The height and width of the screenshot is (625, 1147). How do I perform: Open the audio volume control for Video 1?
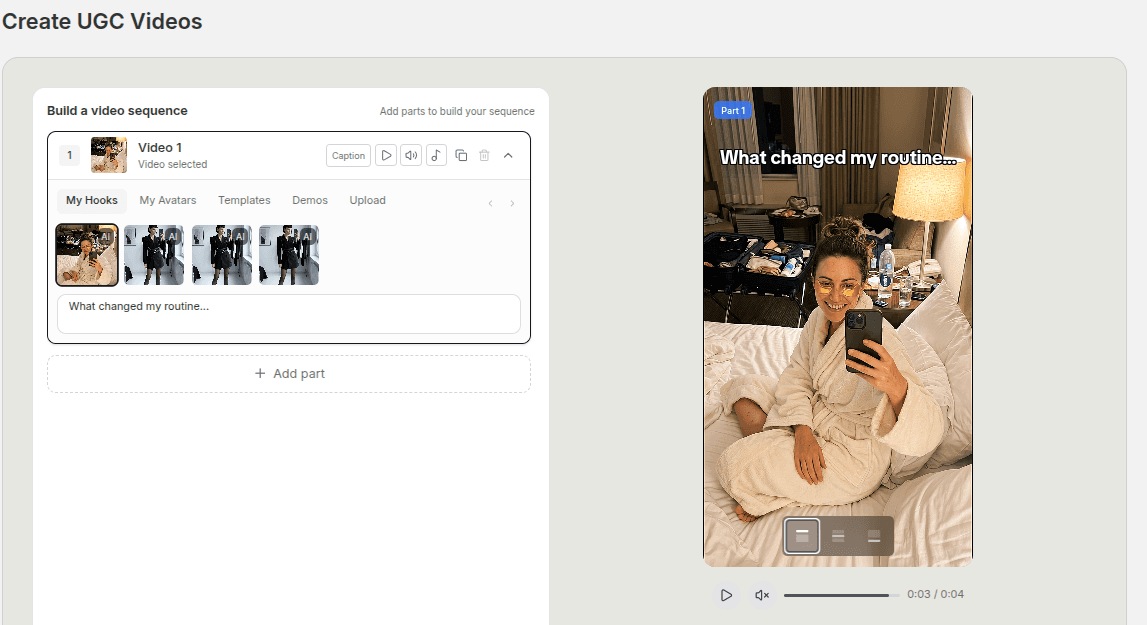[411, 155]
